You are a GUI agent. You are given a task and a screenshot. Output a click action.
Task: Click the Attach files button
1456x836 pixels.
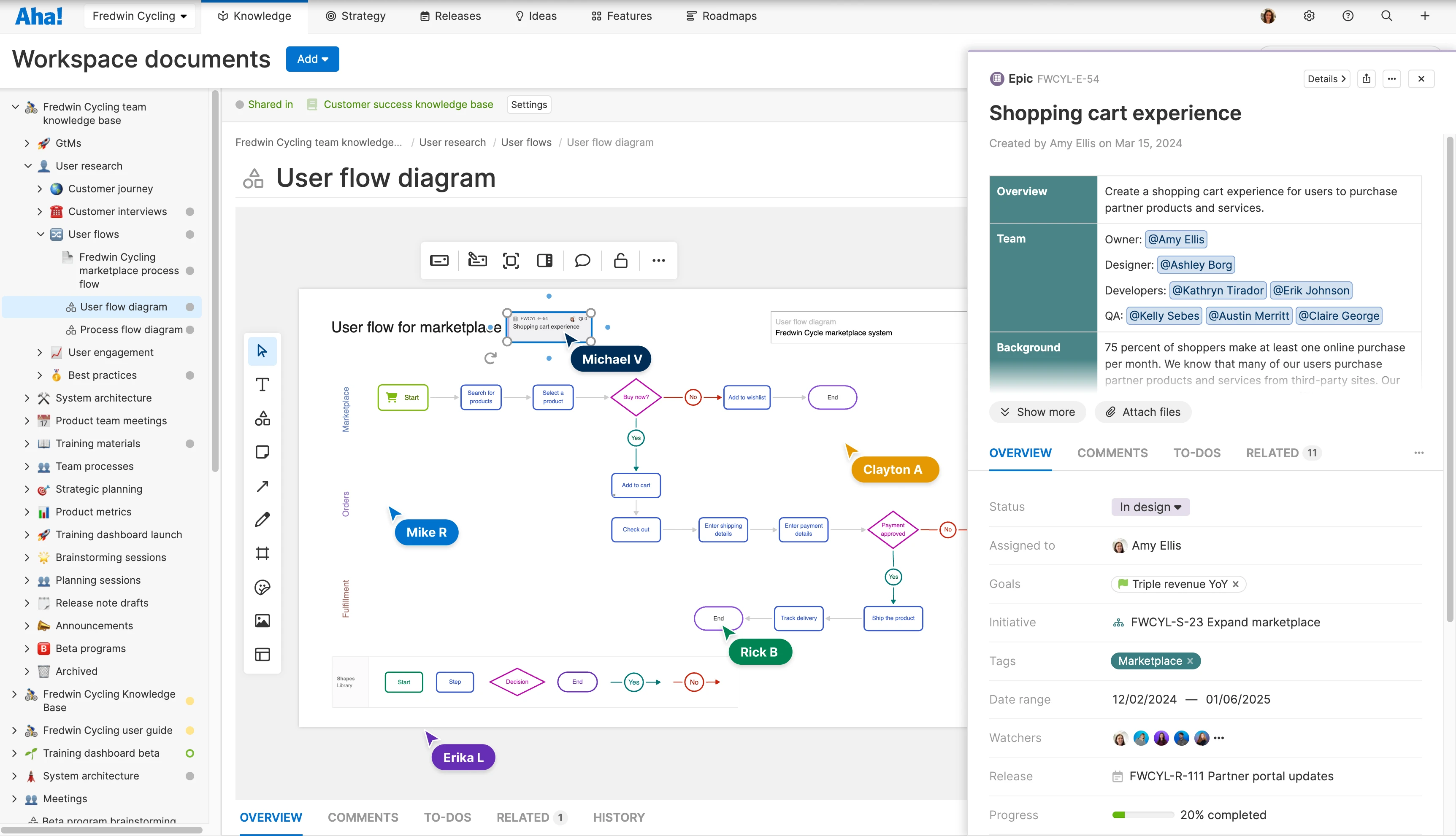click(1143, 412)
